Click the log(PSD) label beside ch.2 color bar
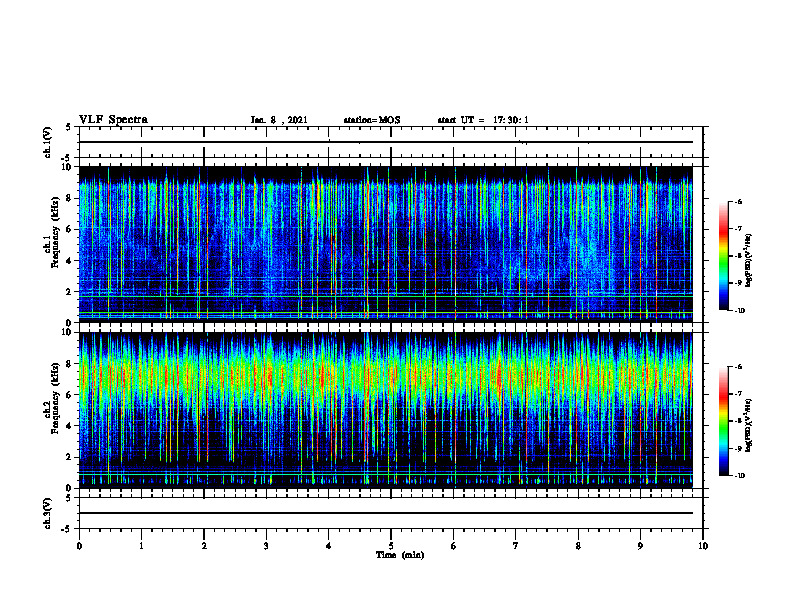This screenshot has width=792, height=612. point(749,425)
